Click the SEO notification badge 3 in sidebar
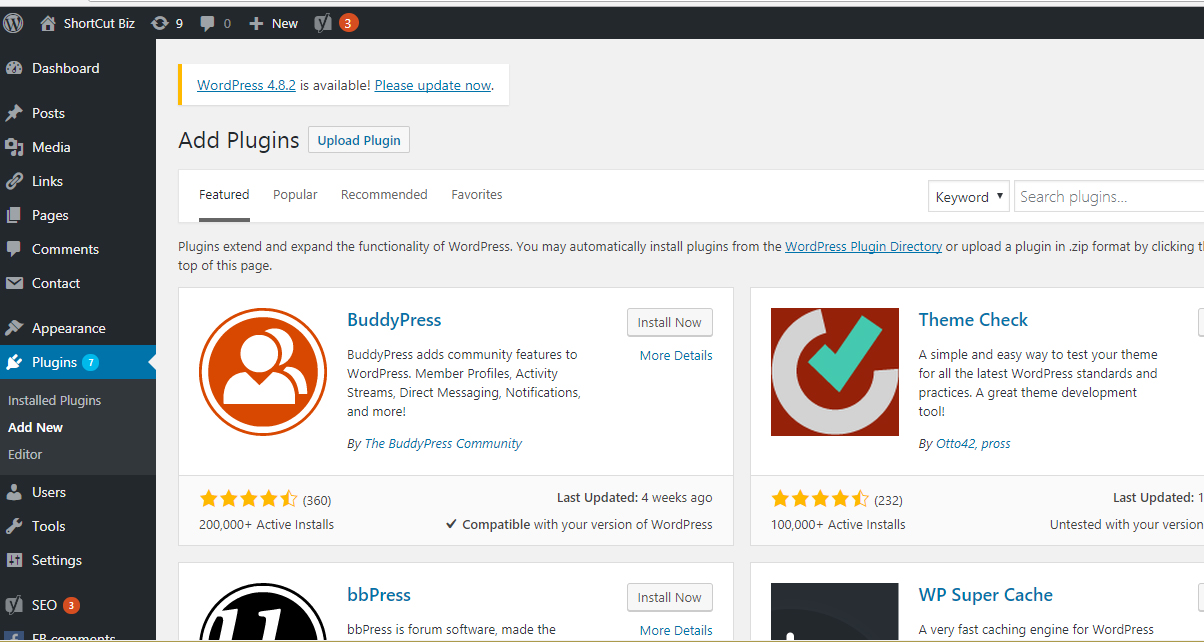Viewport: 1204px width, 642px height. (x=71, y=605)
